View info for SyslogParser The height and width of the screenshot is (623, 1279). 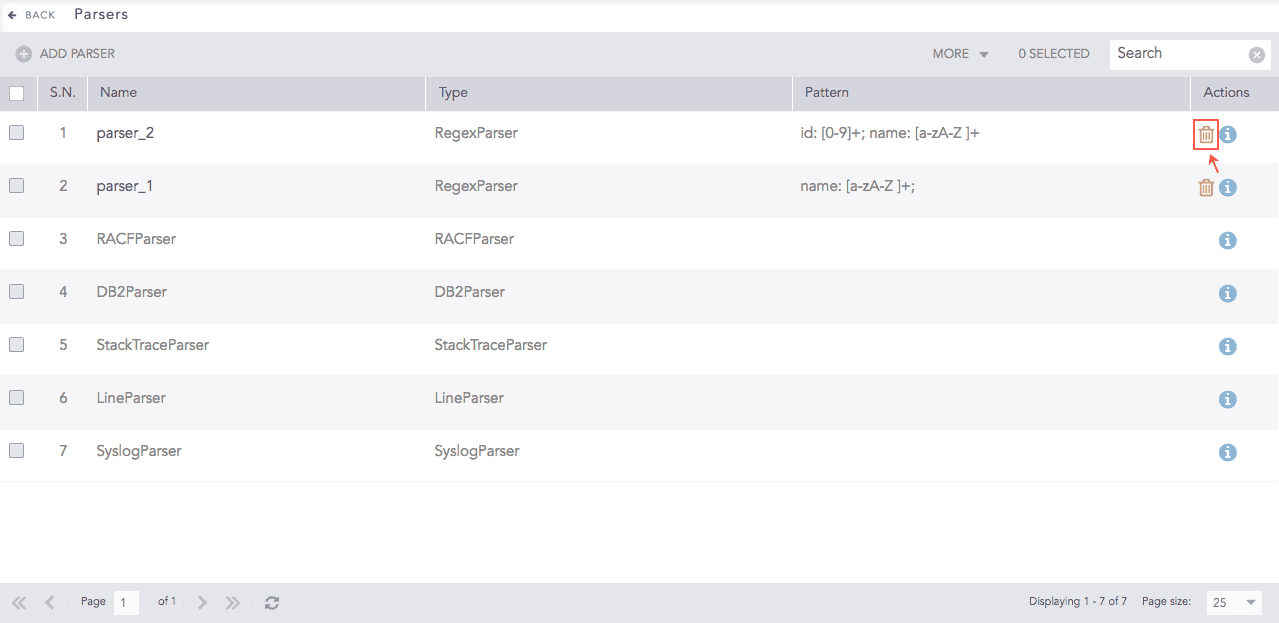(1227, 452)
